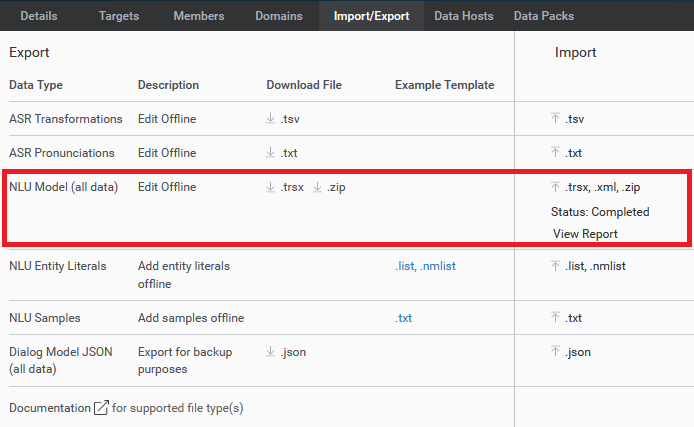The height and width of the screenshot is (427, 694).
Task: Download ASR Transformations .tsv file
Action: click(x=284, y=119)
